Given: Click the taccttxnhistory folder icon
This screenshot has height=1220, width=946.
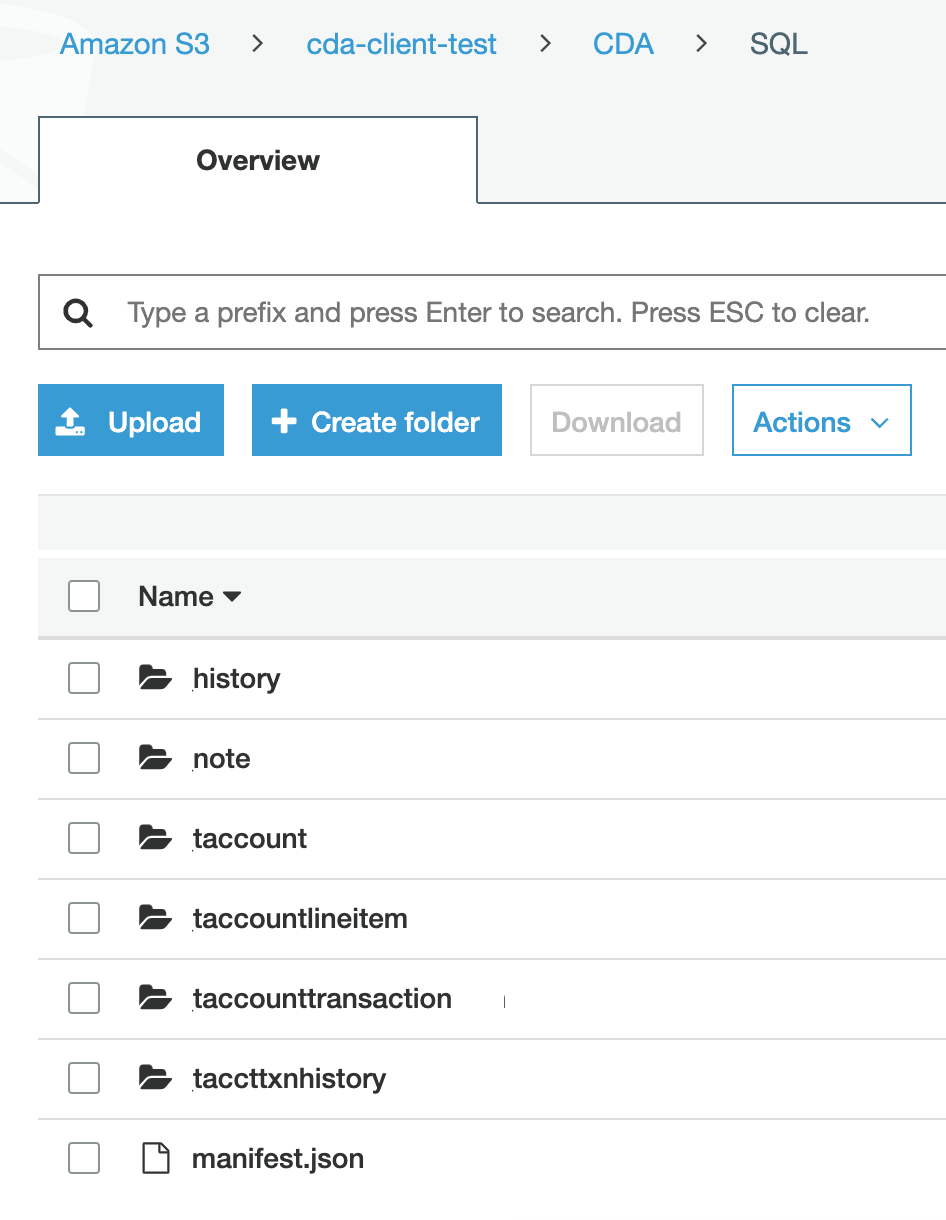Looking at the screenshot, I should [155, 1079].
